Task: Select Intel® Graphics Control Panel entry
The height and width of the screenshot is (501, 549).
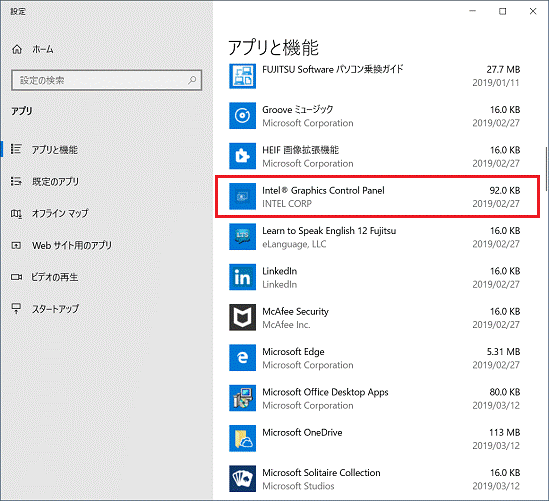Action: coord(375,197)
